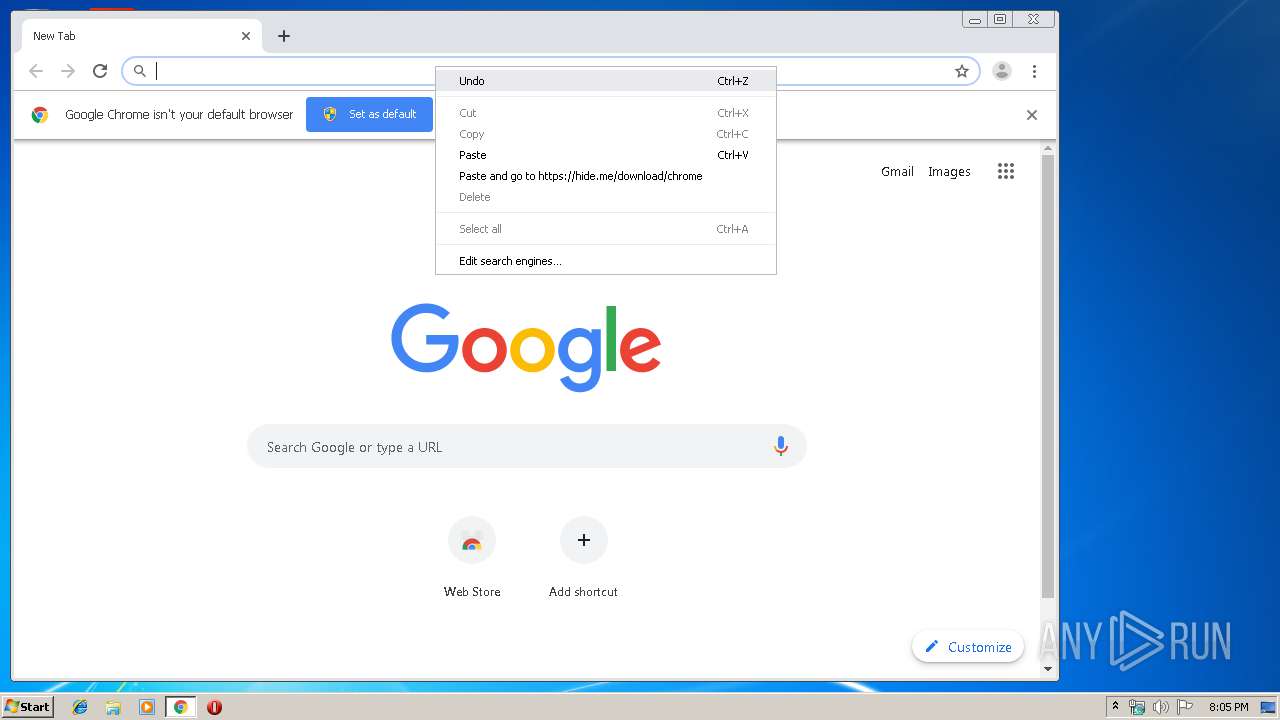Launch Windows Media Player from the taskbar
This screenshot has height=720, width=1280.
[147, 707]
